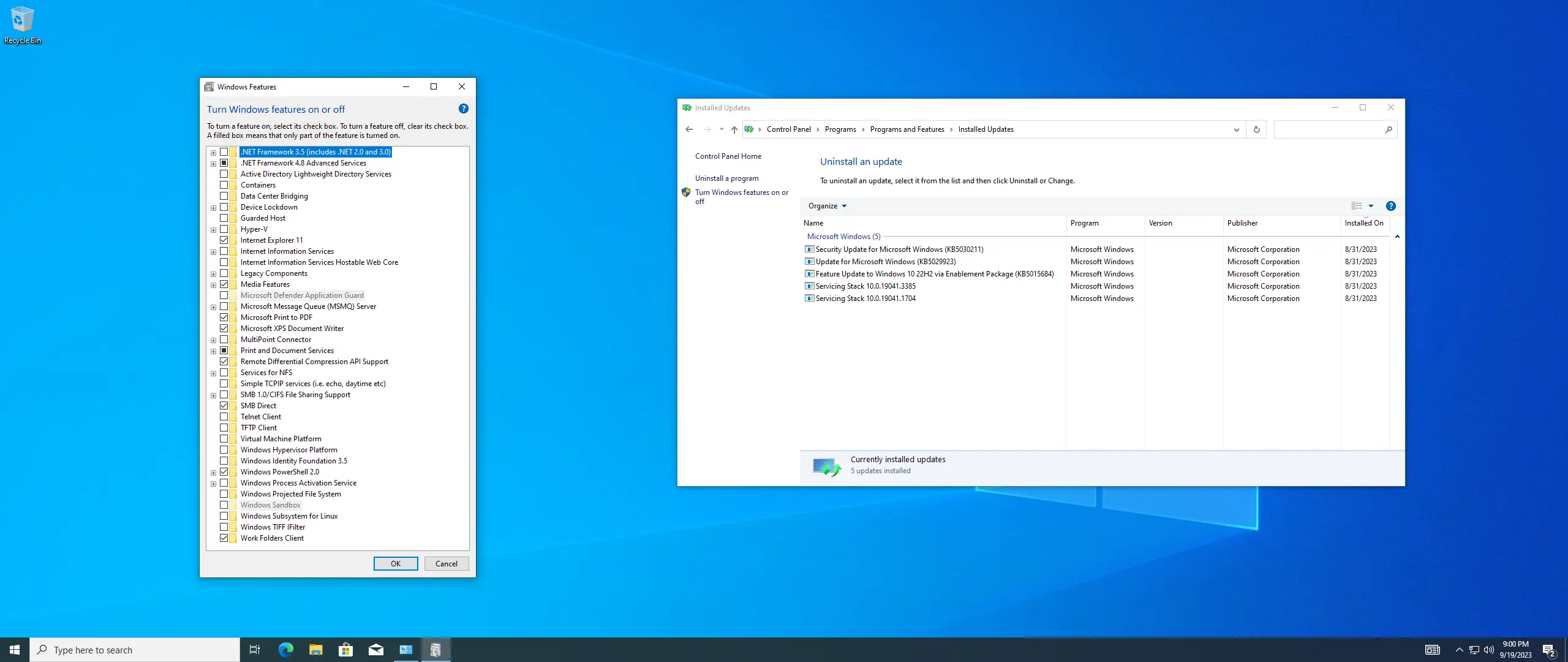This screenshot has height=662, width=1568.
Task: Click the help icon in Windows Features dialog
Action: click(x=463, y=108)
